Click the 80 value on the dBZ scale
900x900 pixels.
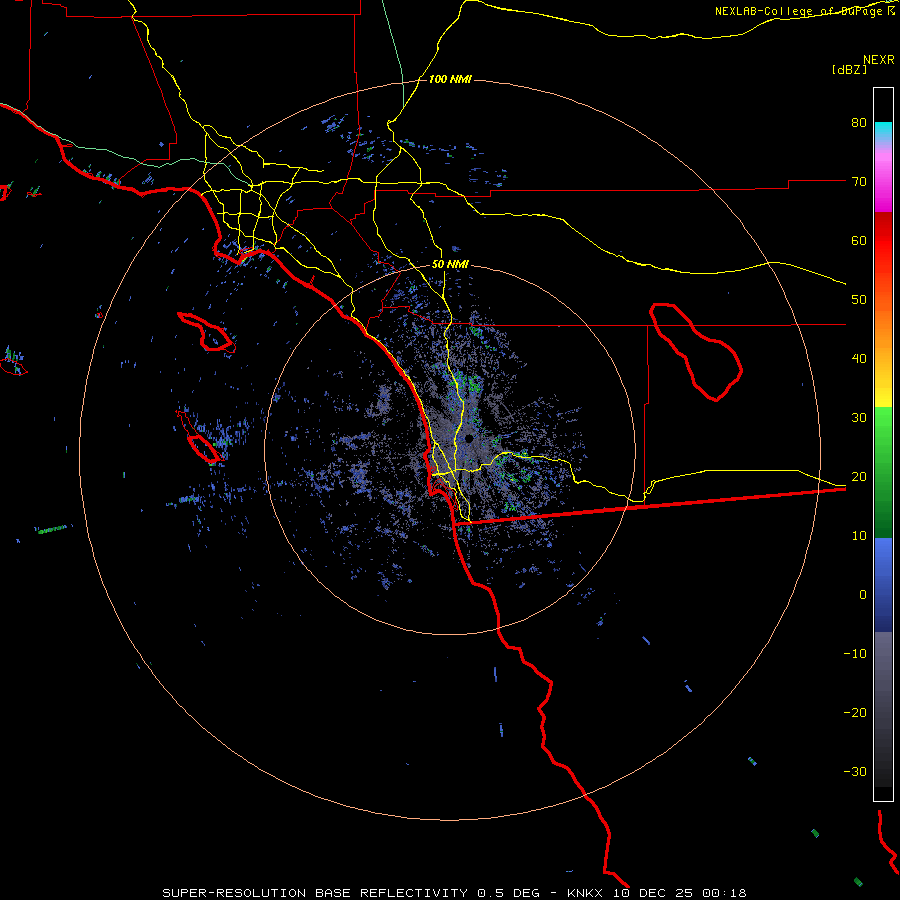[x=859, y=122]
